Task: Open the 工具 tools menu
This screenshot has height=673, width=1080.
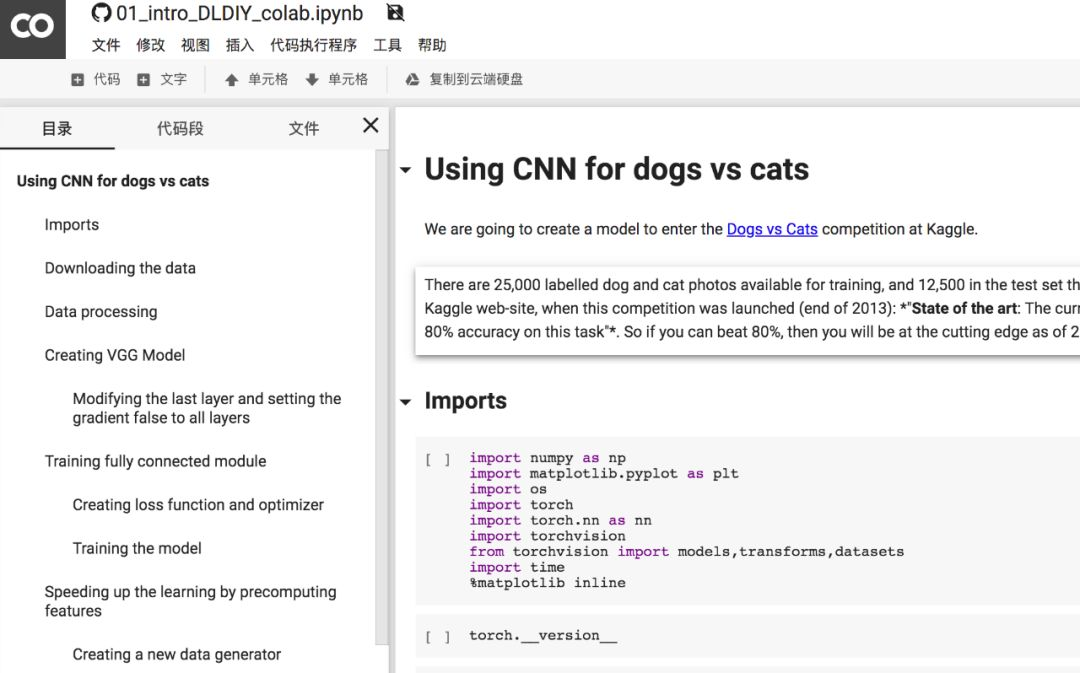Action: pyautogui.click(x=387, y=45)
